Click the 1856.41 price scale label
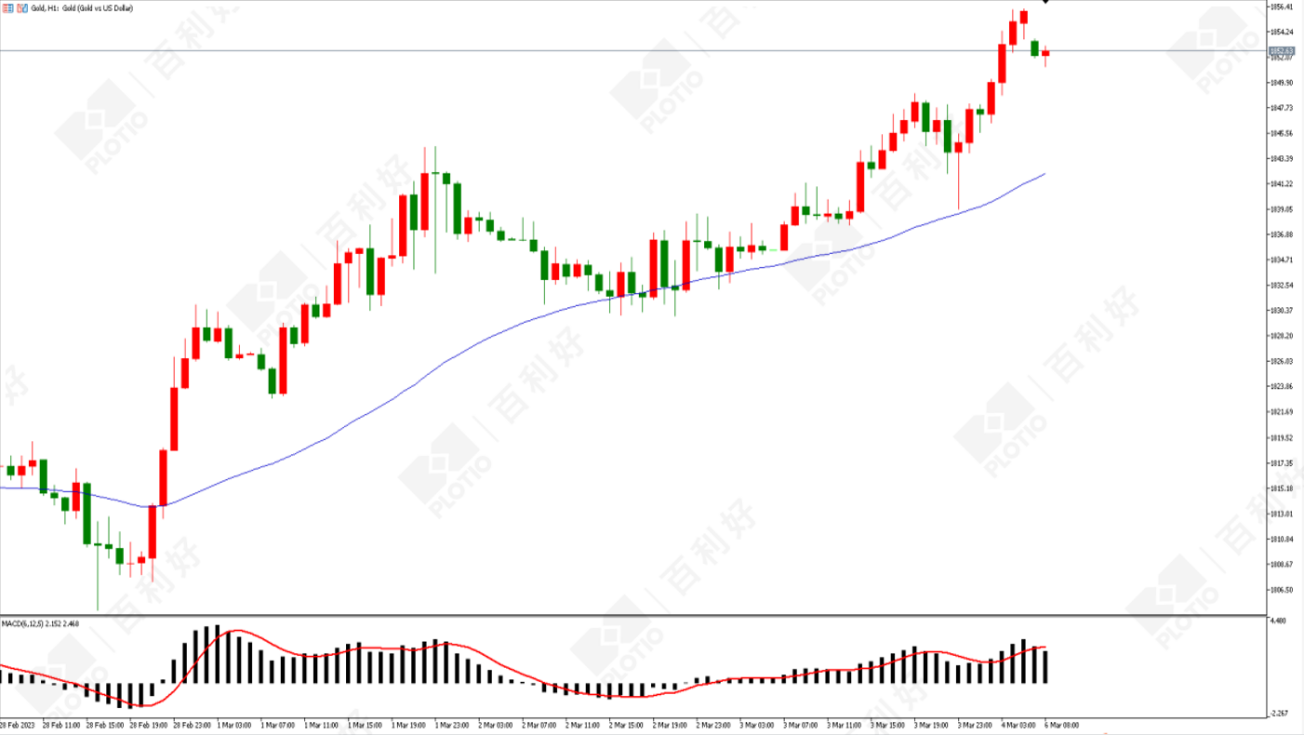1304x735 pixels. tap(1281, 6)
